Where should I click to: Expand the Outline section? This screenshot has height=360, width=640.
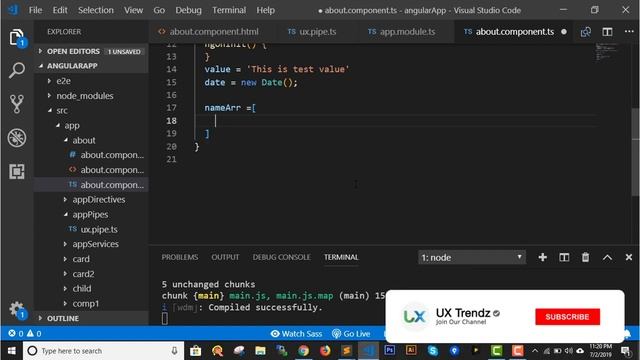click(62, 318)
